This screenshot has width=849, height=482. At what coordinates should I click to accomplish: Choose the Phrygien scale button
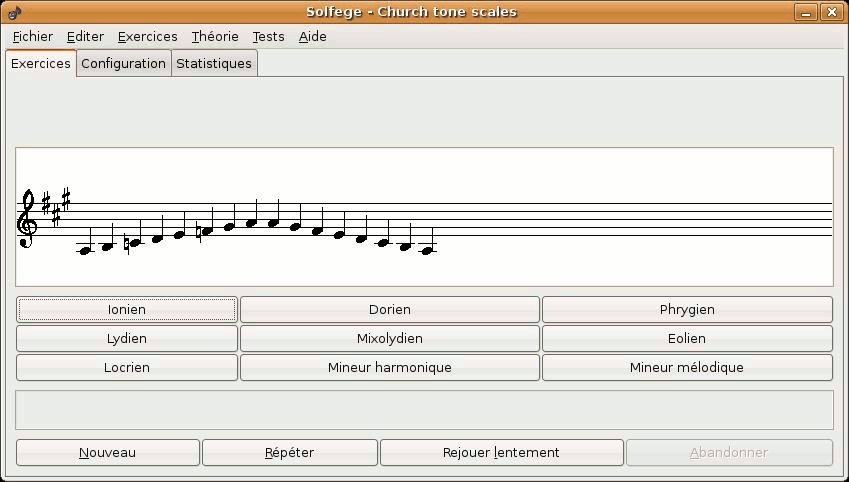687,309
